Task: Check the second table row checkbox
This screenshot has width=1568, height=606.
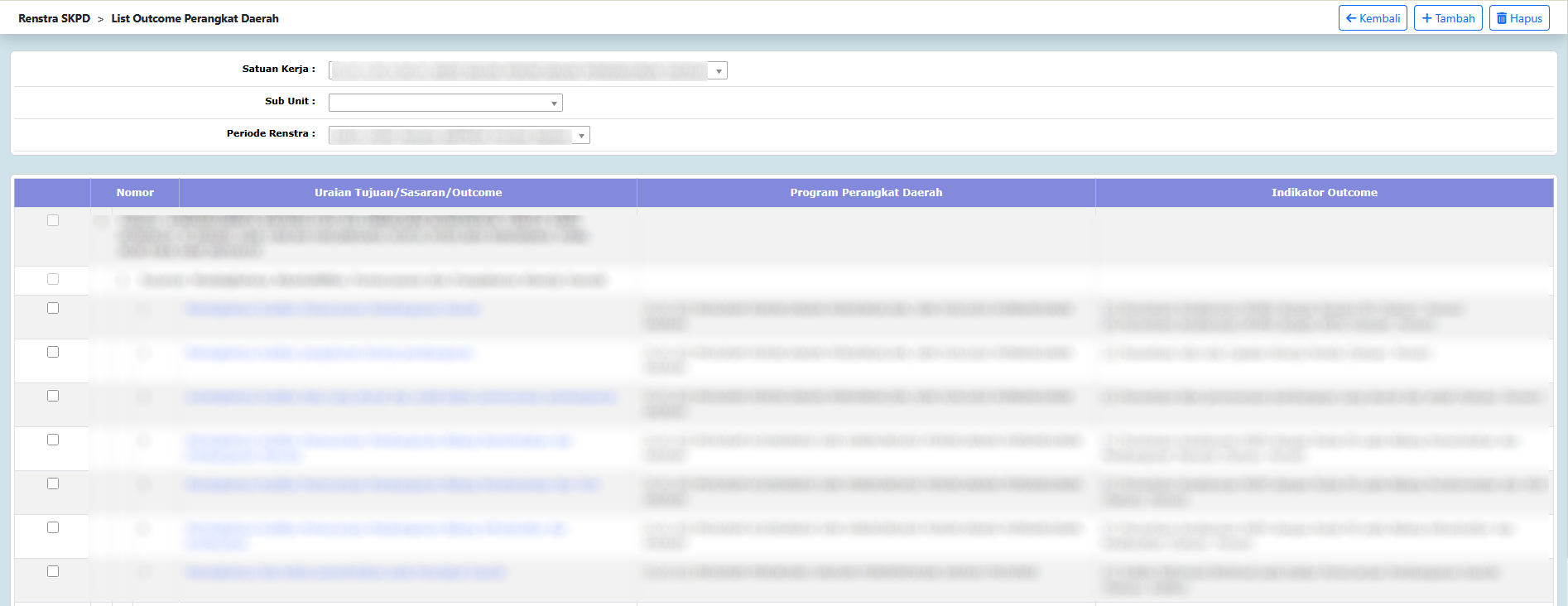Action: 53,279
